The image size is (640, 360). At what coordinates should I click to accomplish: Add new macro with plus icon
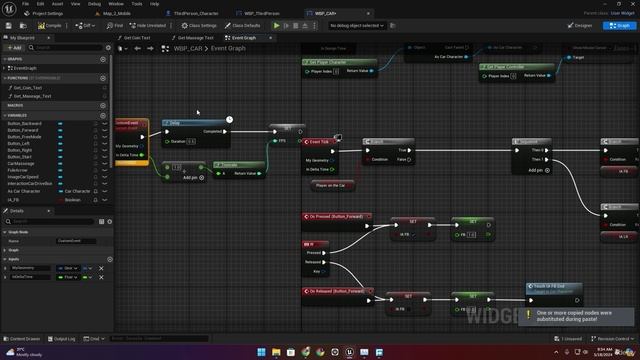[x=103, y=105]
